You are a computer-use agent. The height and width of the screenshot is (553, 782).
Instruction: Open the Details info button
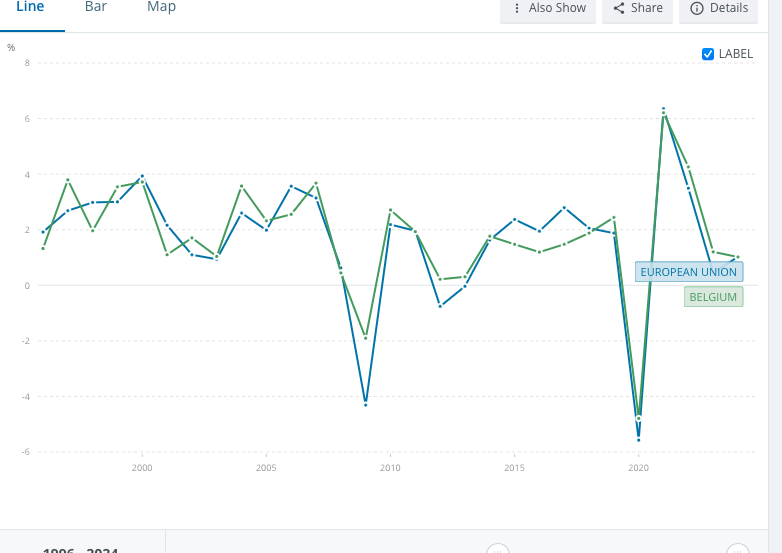coord(718,8)
